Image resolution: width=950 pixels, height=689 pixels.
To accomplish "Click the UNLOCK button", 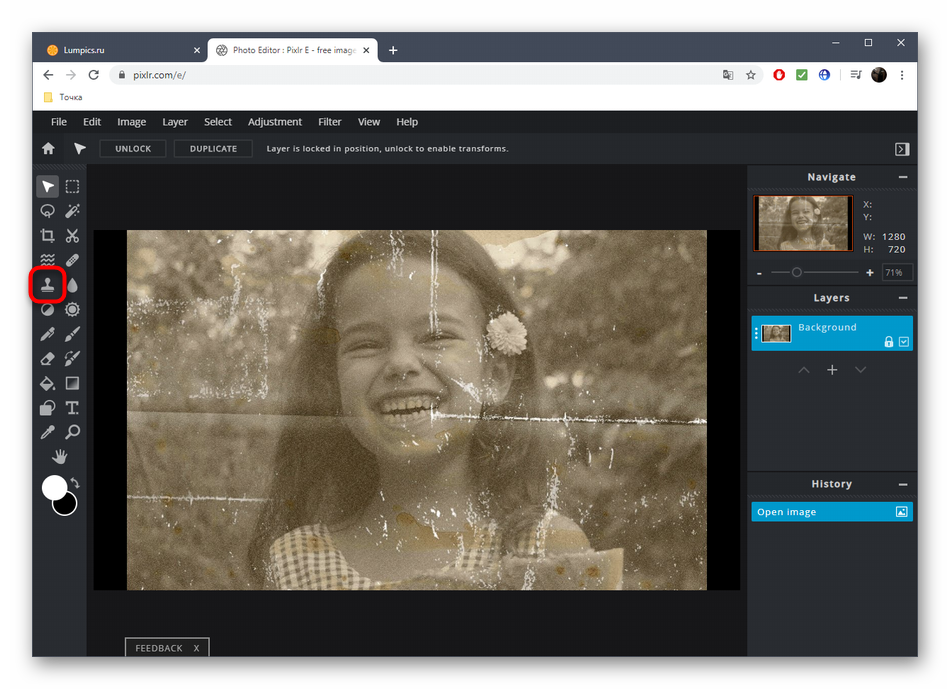I will 133,149.
